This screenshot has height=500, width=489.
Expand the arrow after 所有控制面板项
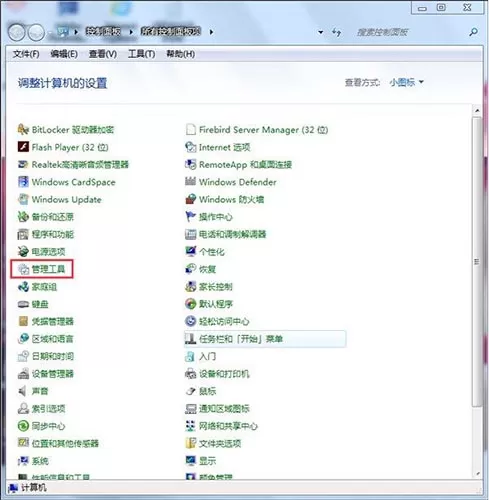(211, 32)
